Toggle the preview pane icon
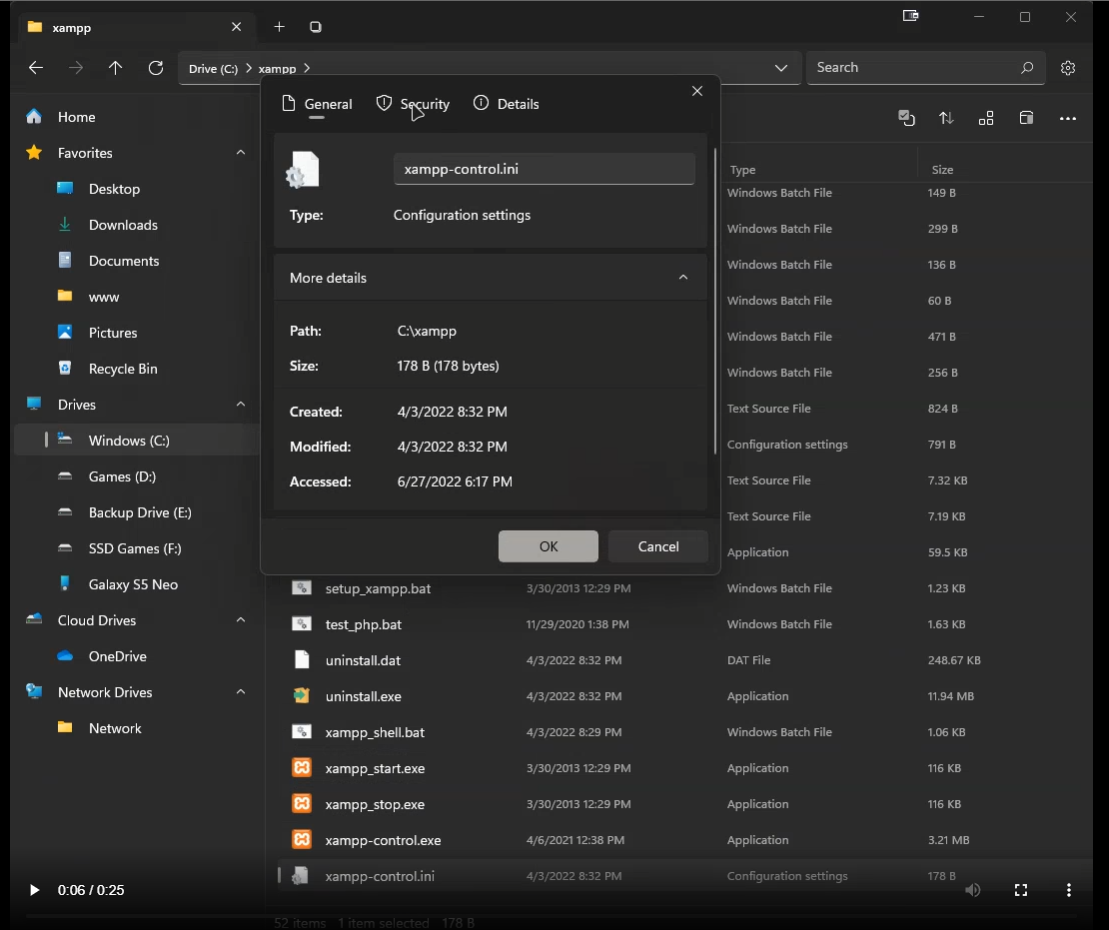Image resolution: width=1109 pixels, height=930 pixels. point(1026,118)
